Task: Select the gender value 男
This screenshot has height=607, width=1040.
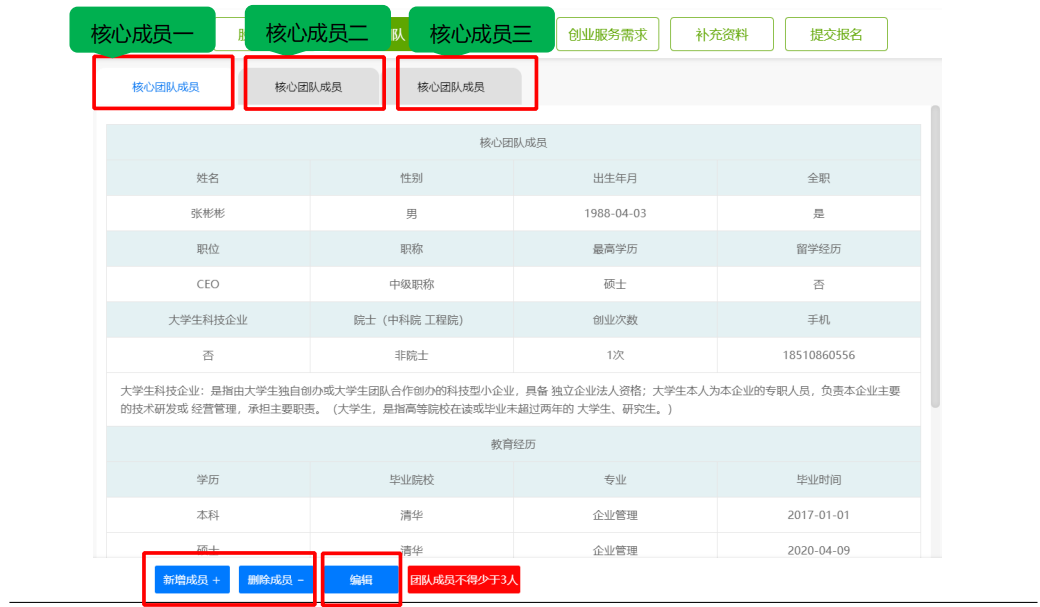Action: [x=411, y=214]
